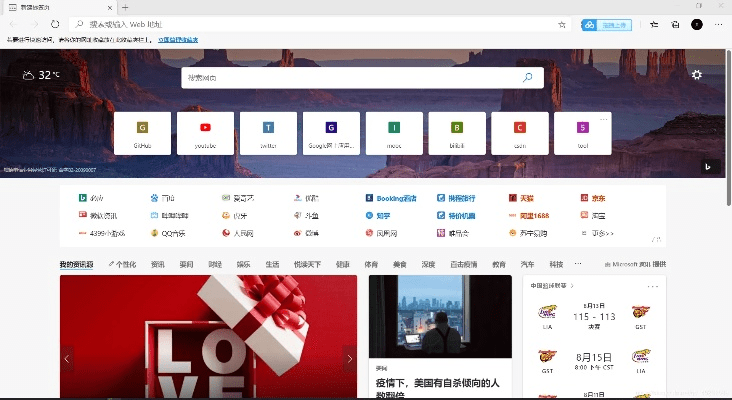The image size is (732, 400).
Task: Open the sports card more options ellipsis
Action: point(653,286)
